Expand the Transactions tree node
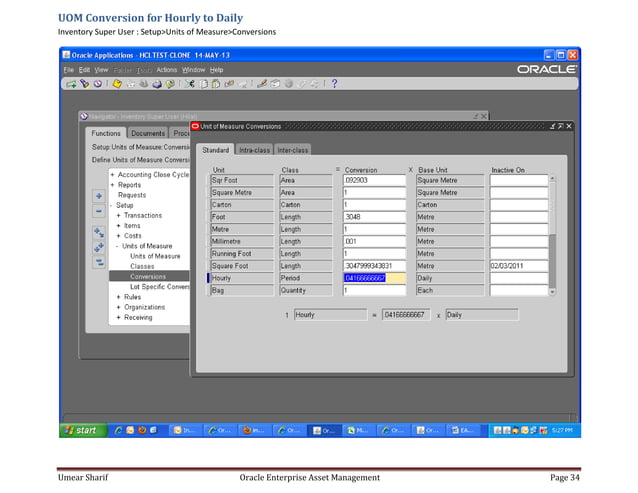This screenshot has width=638, height=493. click(119, 215)
